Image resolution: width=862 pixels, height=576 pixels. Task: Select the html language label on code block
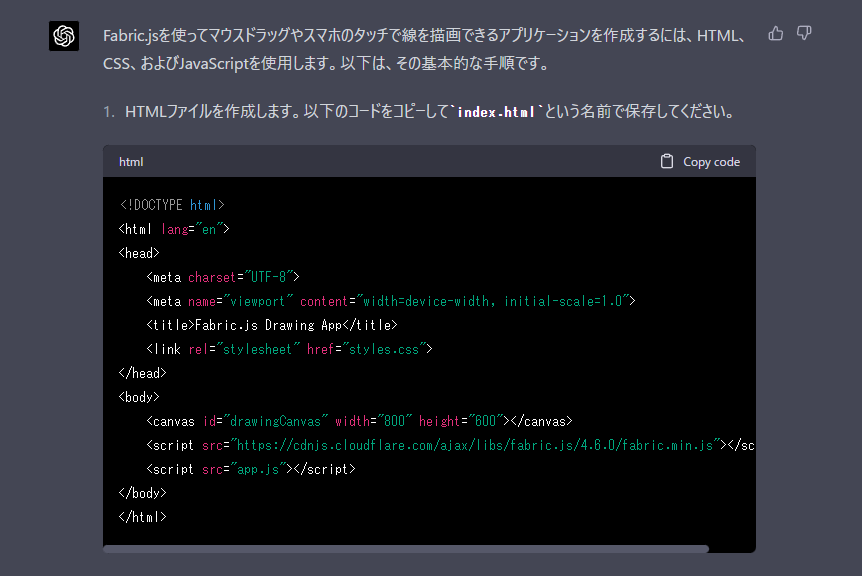pos(130,161)
